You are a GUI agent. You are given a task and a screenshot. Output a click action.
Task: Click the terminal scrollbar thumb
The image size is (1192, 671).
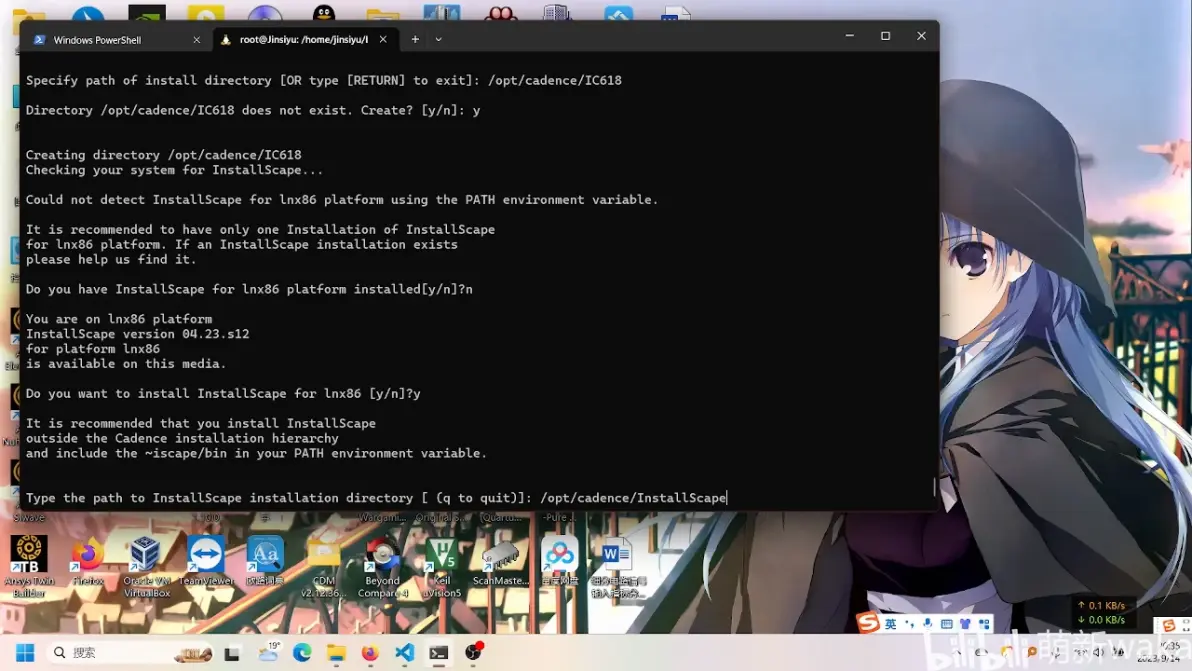[x=934, y=486]
